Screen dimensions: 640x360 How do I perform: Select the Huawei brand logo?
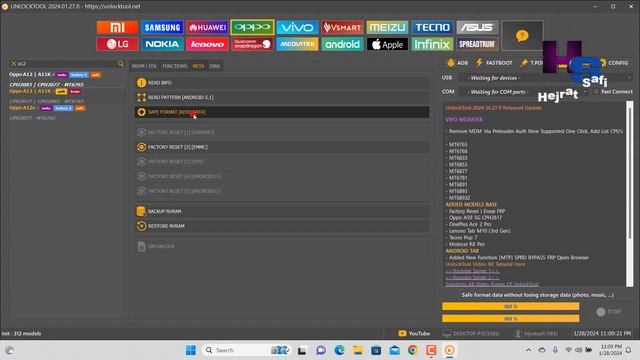(x=207, y=27)
